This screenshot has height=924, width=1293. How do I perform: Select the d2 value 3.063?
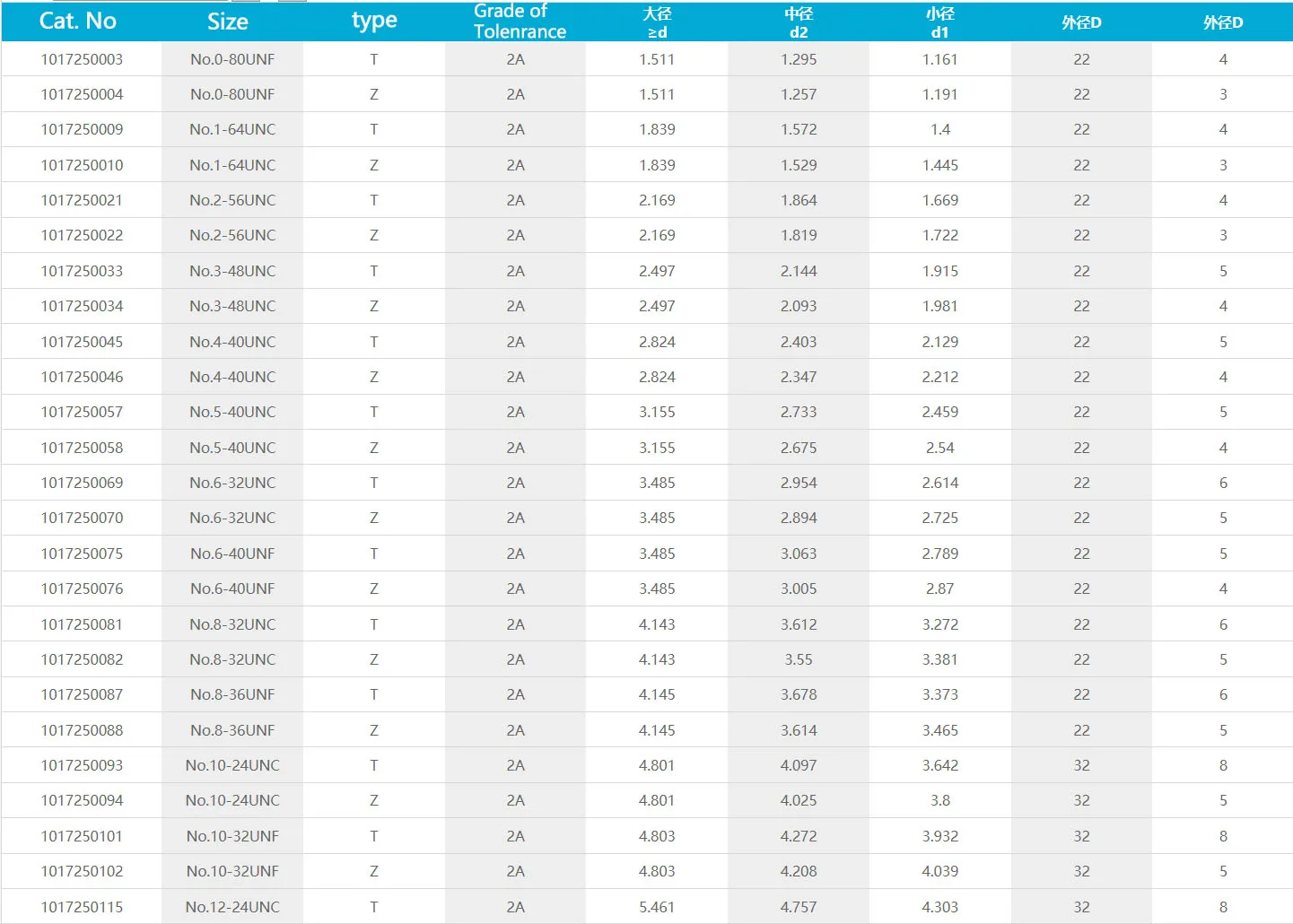[x=799, y=554]
